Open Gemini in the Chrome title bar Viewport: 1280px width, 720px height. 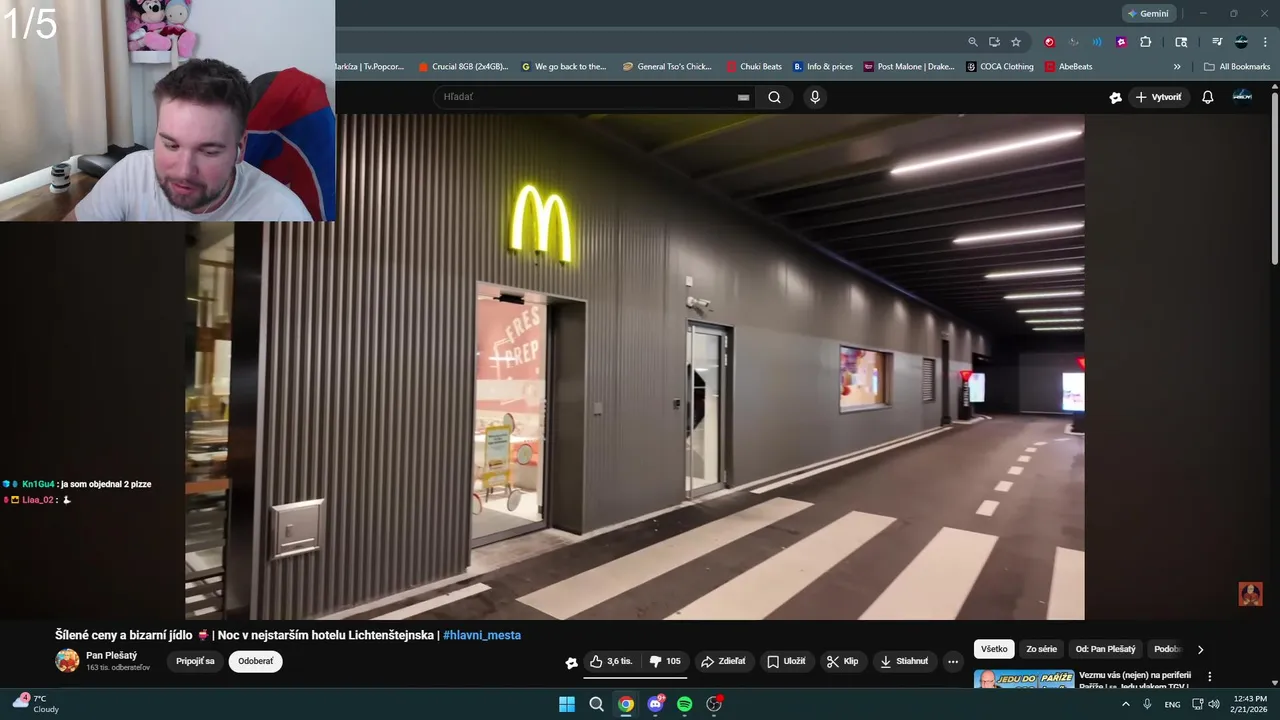pyautogui.click(x=1148, y=14)
